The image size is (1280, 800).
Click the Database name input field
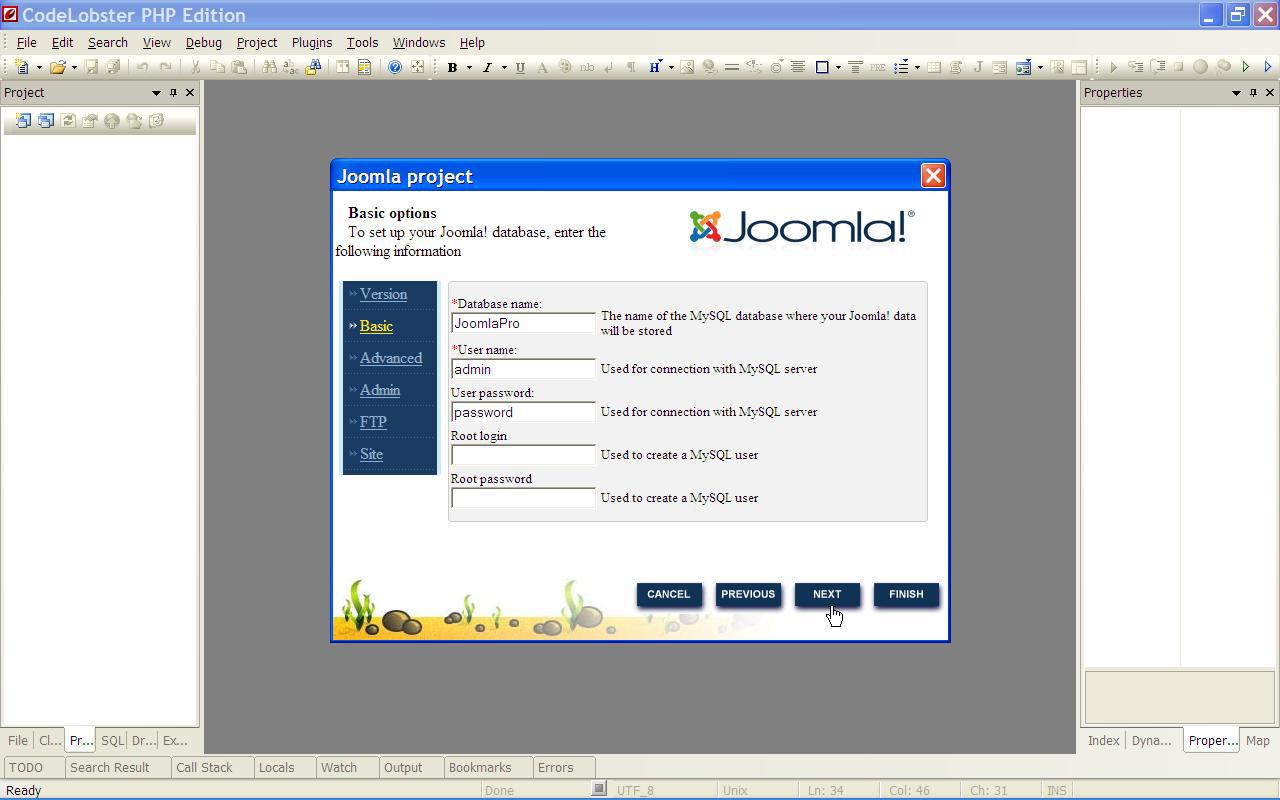coord(523,323)
